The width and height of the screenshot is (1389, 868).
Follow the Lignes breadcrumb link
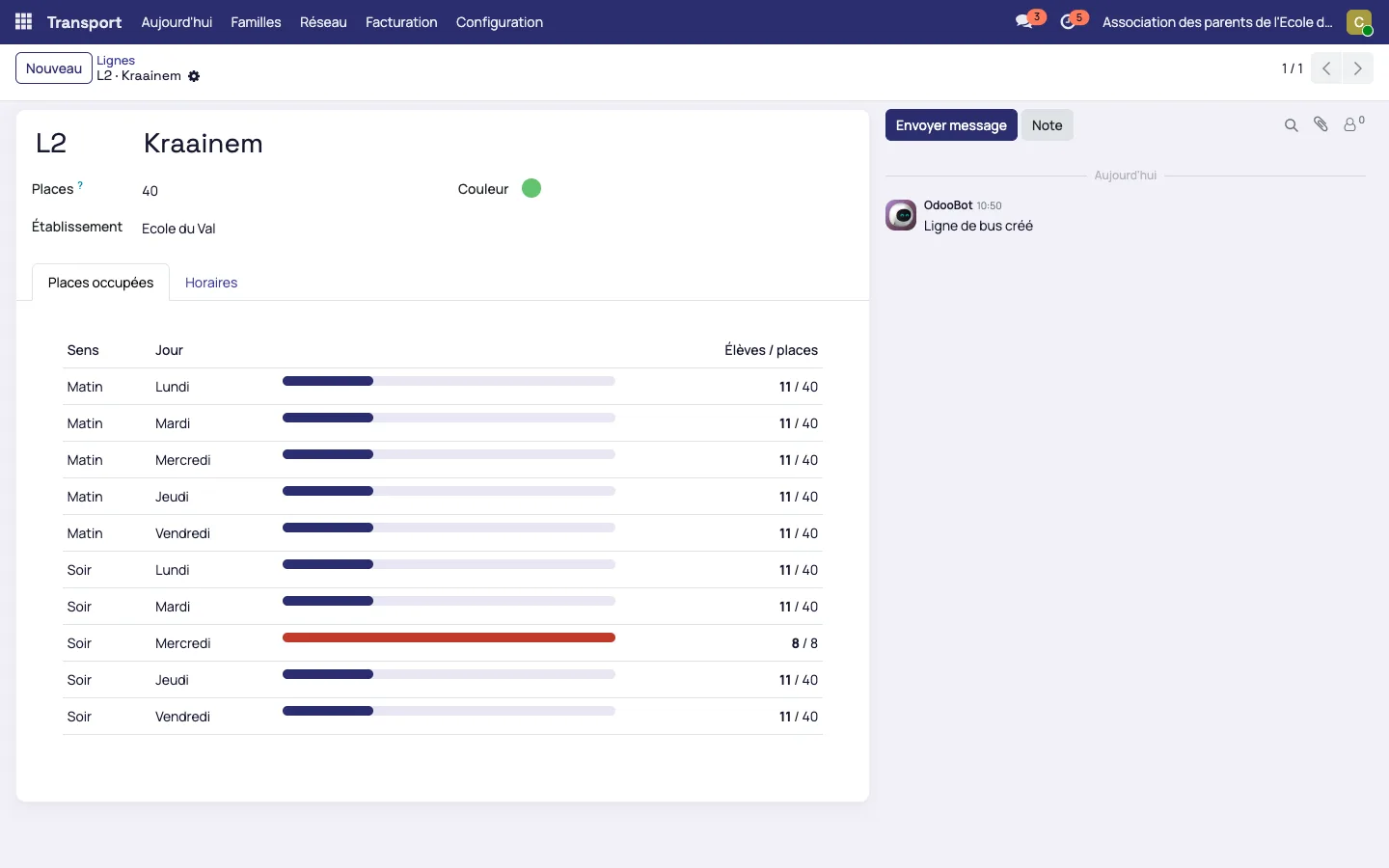click(x=116, y=60)
